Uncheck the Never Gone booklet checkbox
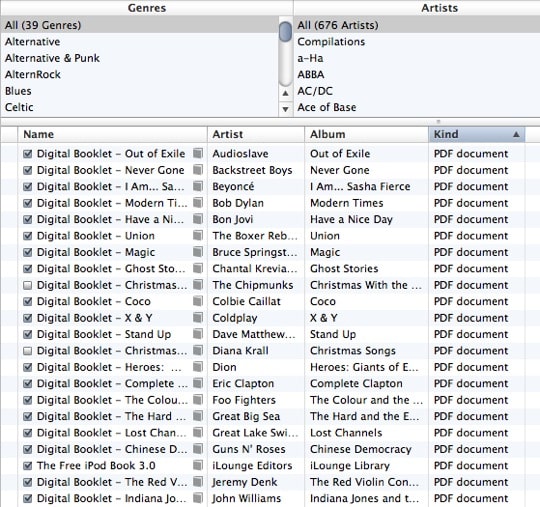Image resolution: width=540 pixels, height=507 pixels. coord(28,170)
